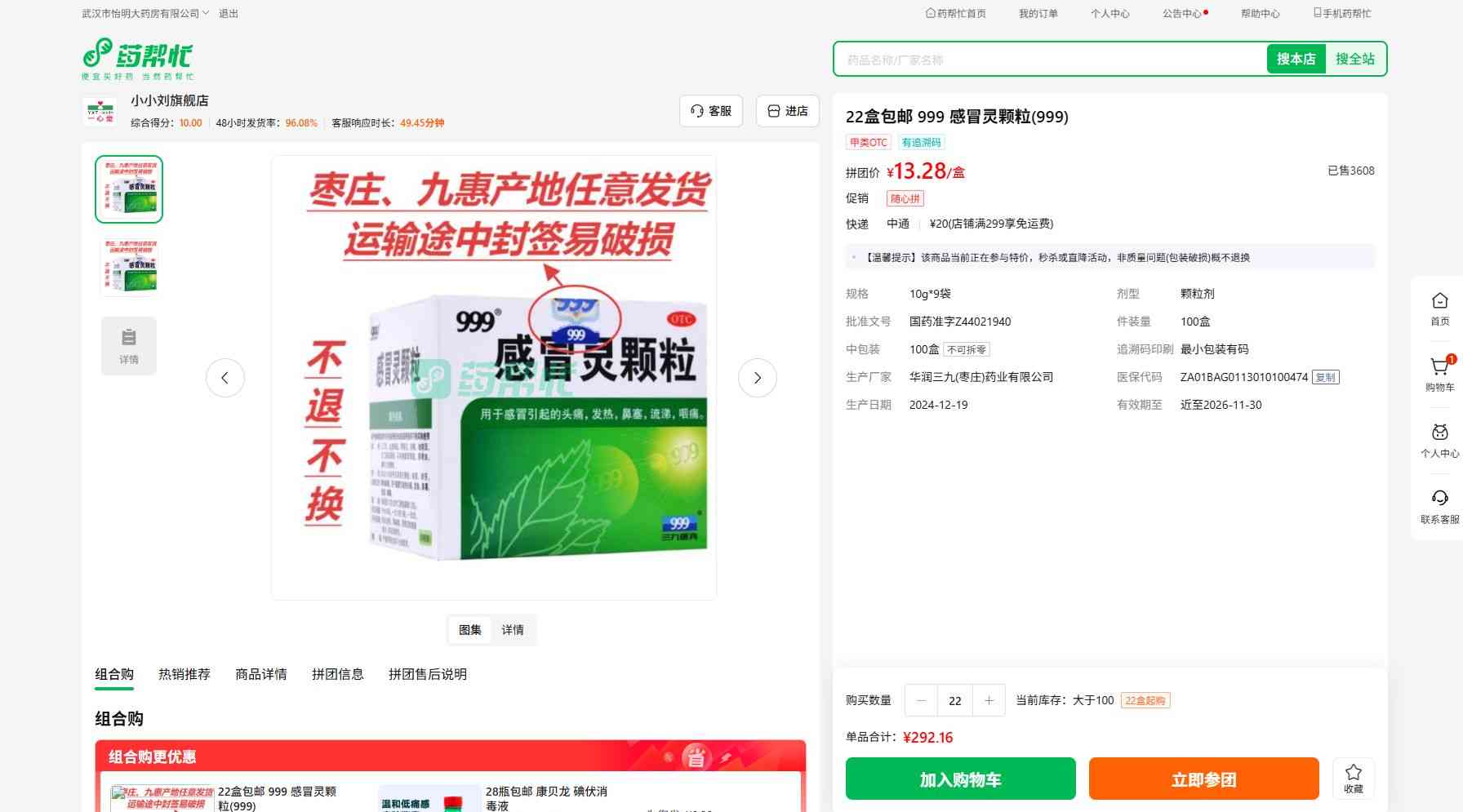Screen dimensions: 1463x812
Task: Click 立即参团 button
Action: tap(1203, 779)
